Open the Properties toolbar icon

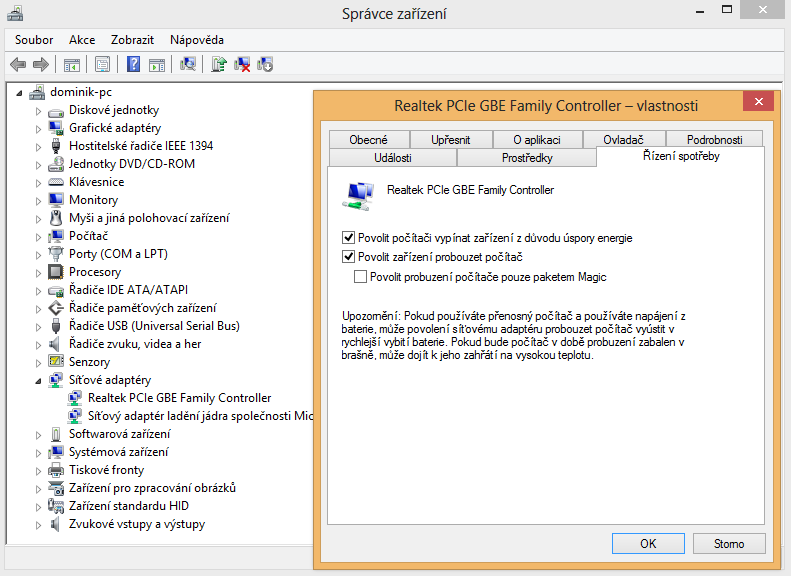[x=102, y=65]
